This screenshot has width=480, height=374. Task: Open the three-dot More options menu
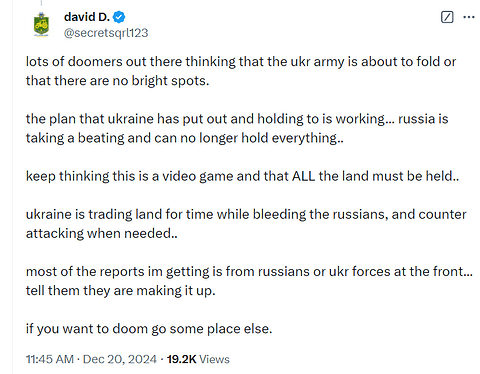(469, 17)
